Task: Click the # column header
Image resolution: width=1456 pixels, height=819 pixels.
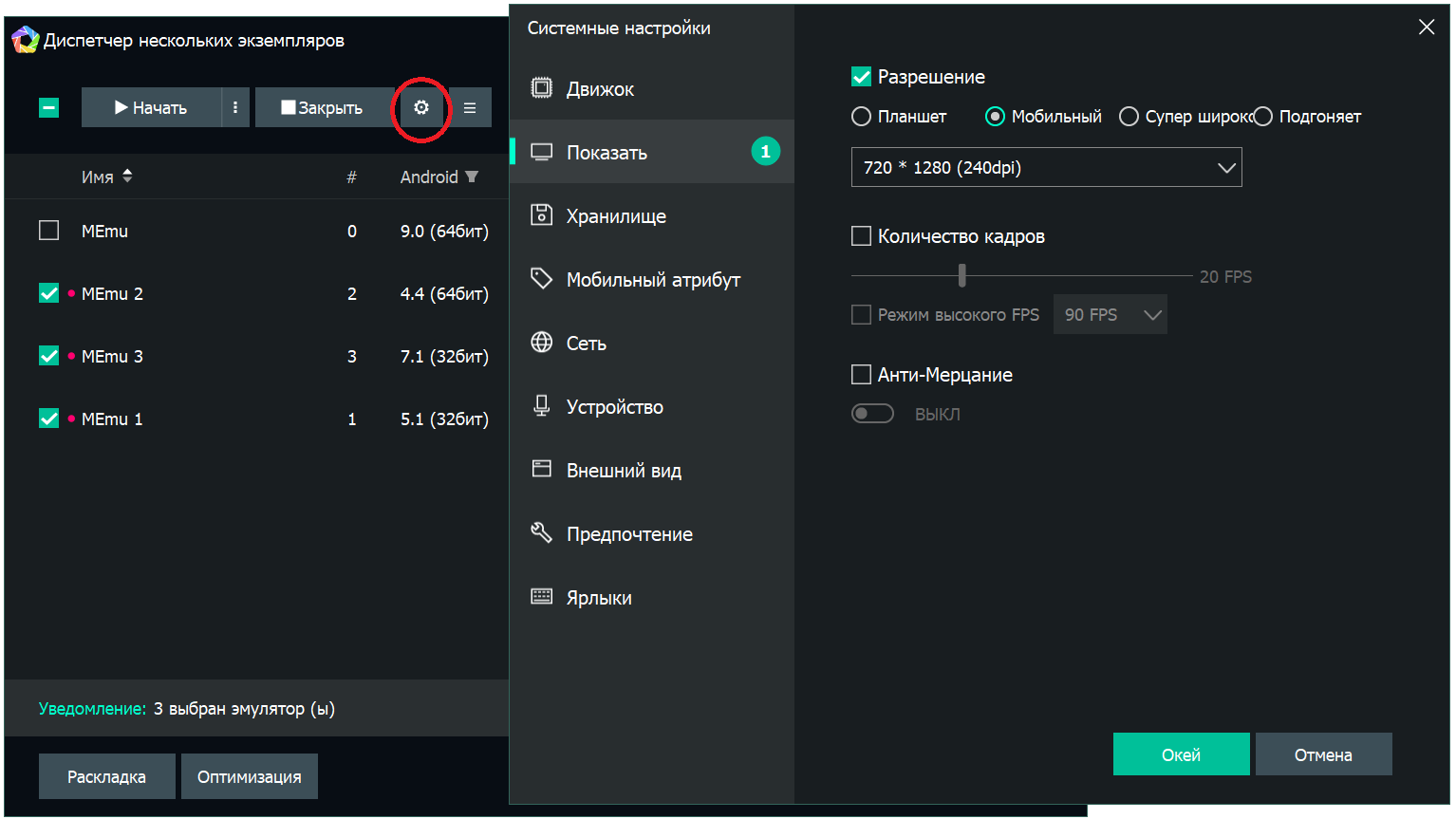Action: 351,177
